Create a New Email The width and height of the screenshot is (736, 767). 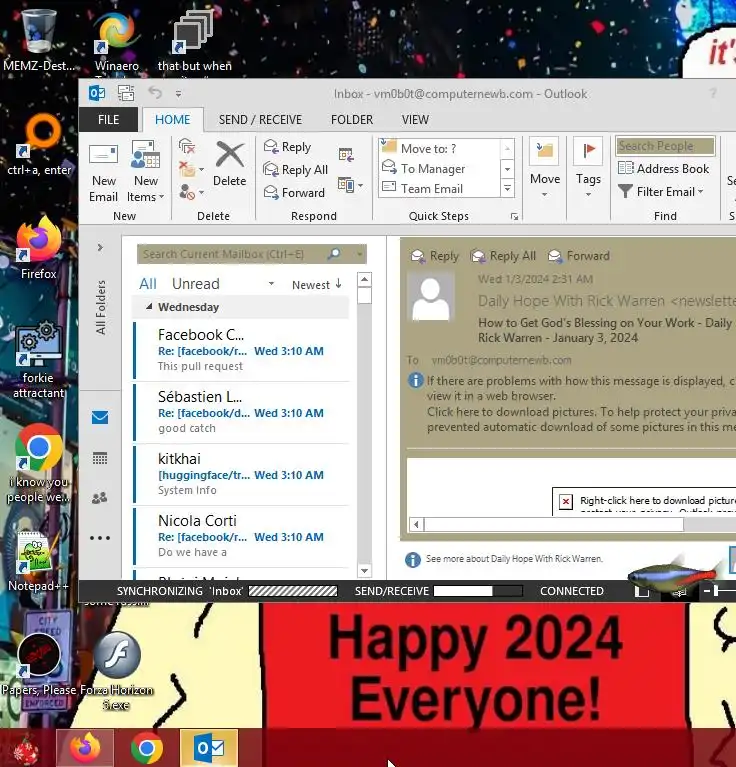tap(103, 173)
